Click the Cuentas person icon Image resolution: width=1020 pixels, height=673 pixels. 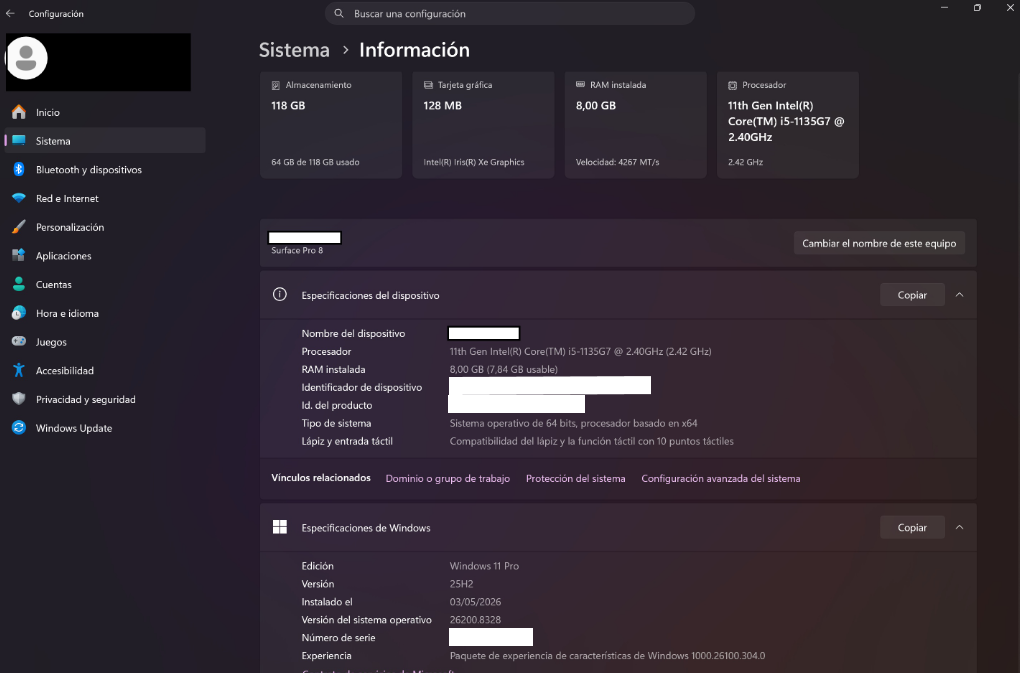(19, 284)
